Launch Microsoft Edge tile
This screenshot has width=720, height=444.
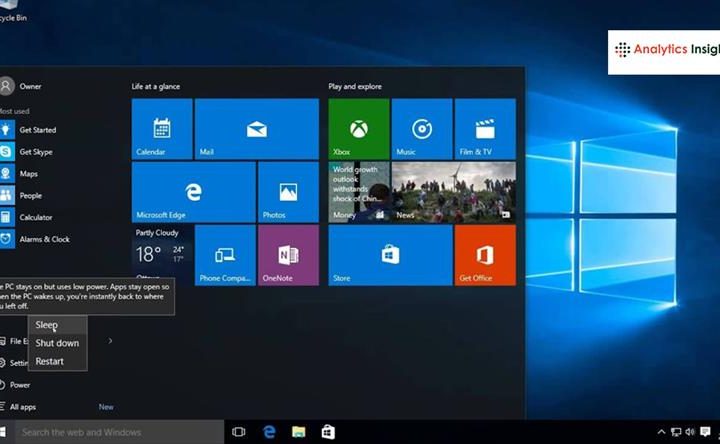pos(193,192)
